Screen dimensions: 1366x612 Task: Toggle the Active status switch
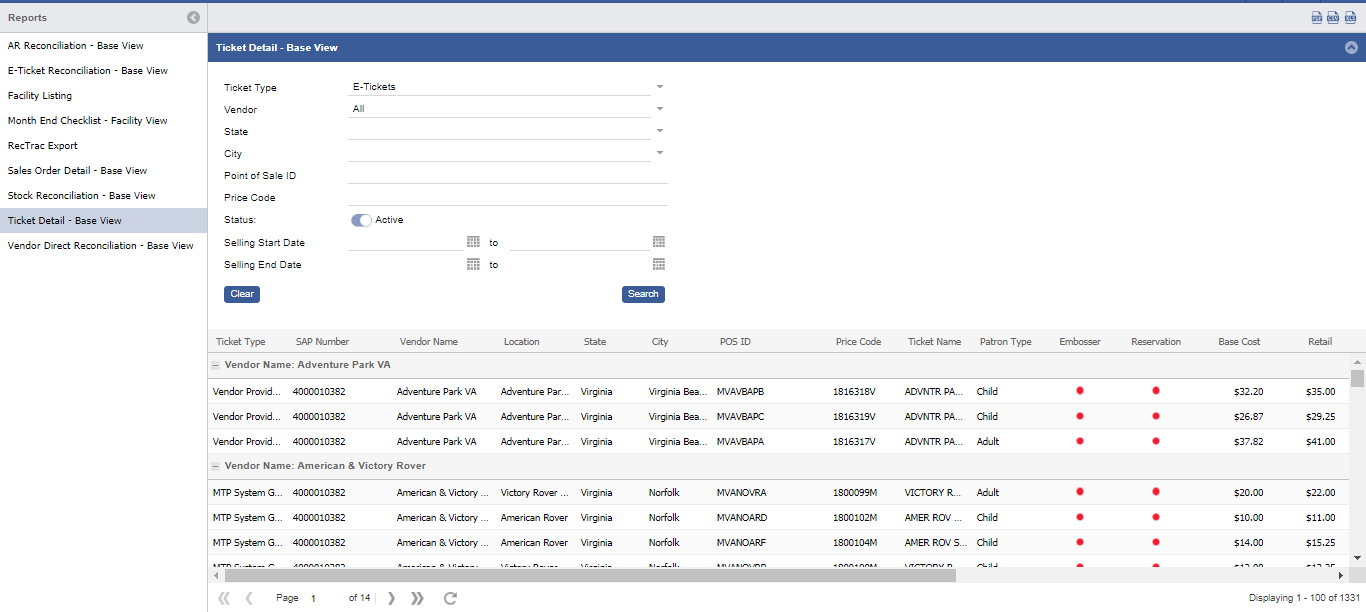(361, 220)
